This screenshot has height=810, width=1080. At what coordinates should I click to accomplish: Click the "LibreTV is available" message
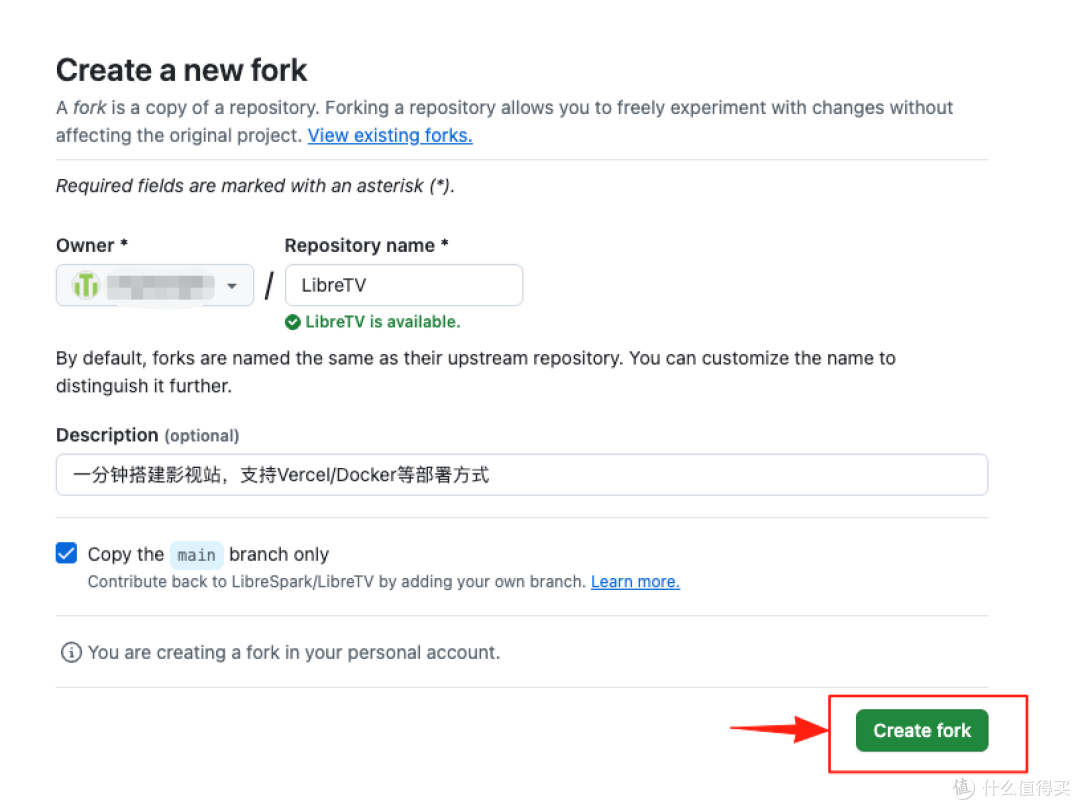(x=382, y=322)
